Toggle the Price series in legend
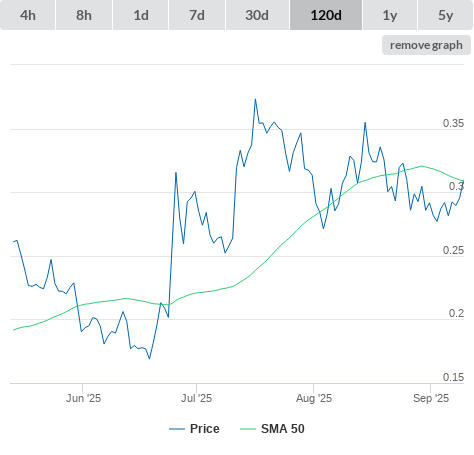474x455 pixels. pyautogui.click(x=194, y=429)
